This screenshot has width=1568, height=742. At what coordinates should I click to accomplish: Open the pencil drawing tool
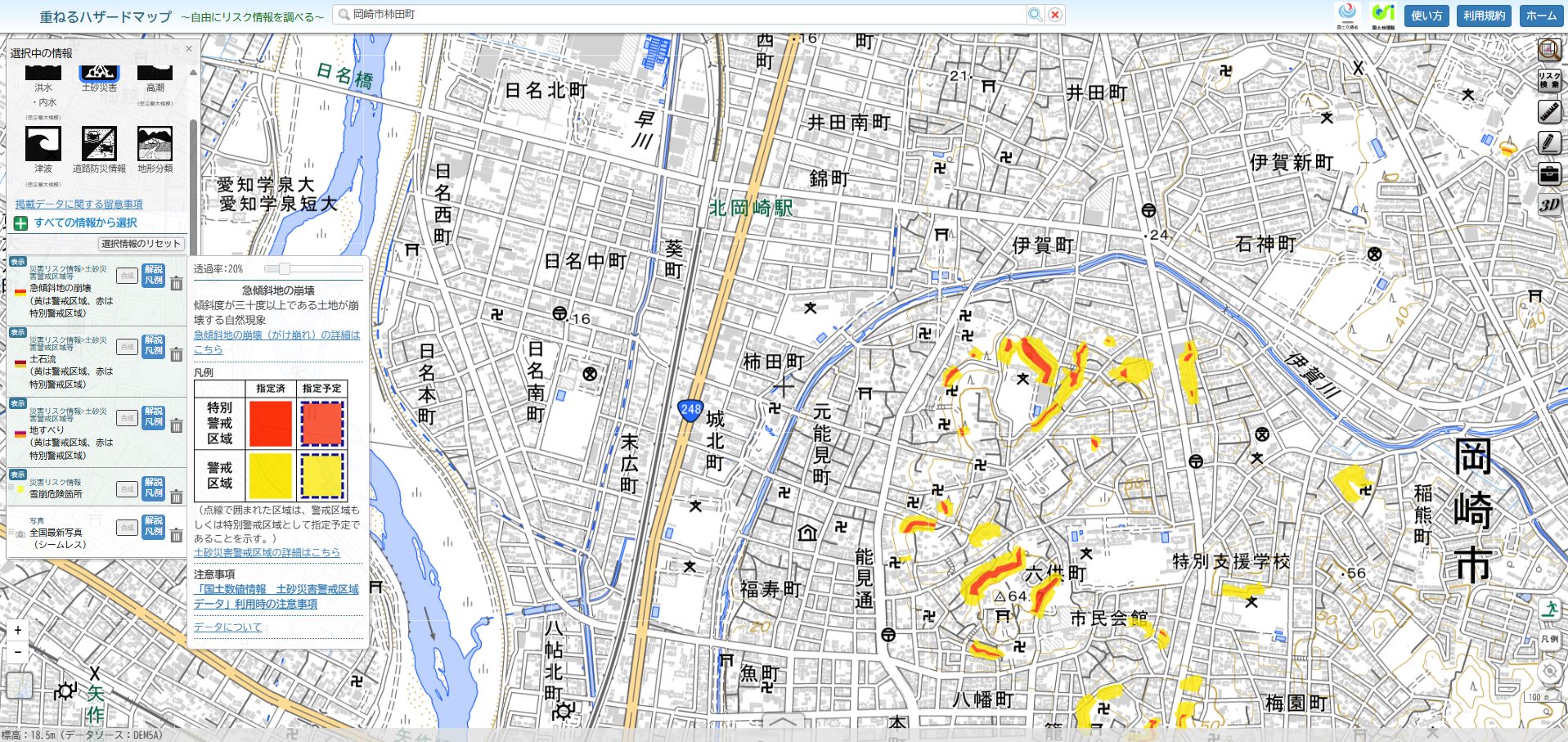click(x=1548, y=143)
